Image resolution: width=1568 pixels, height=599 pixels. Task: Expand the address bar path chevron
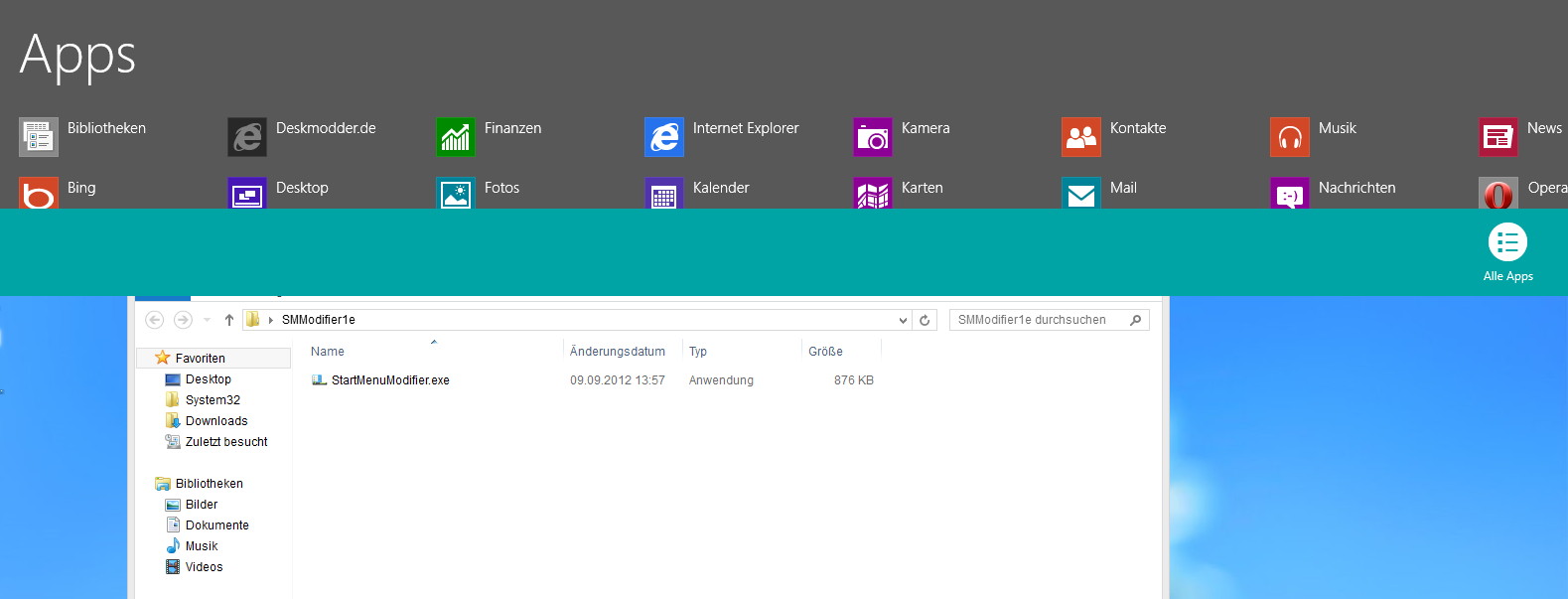point(270,320)
